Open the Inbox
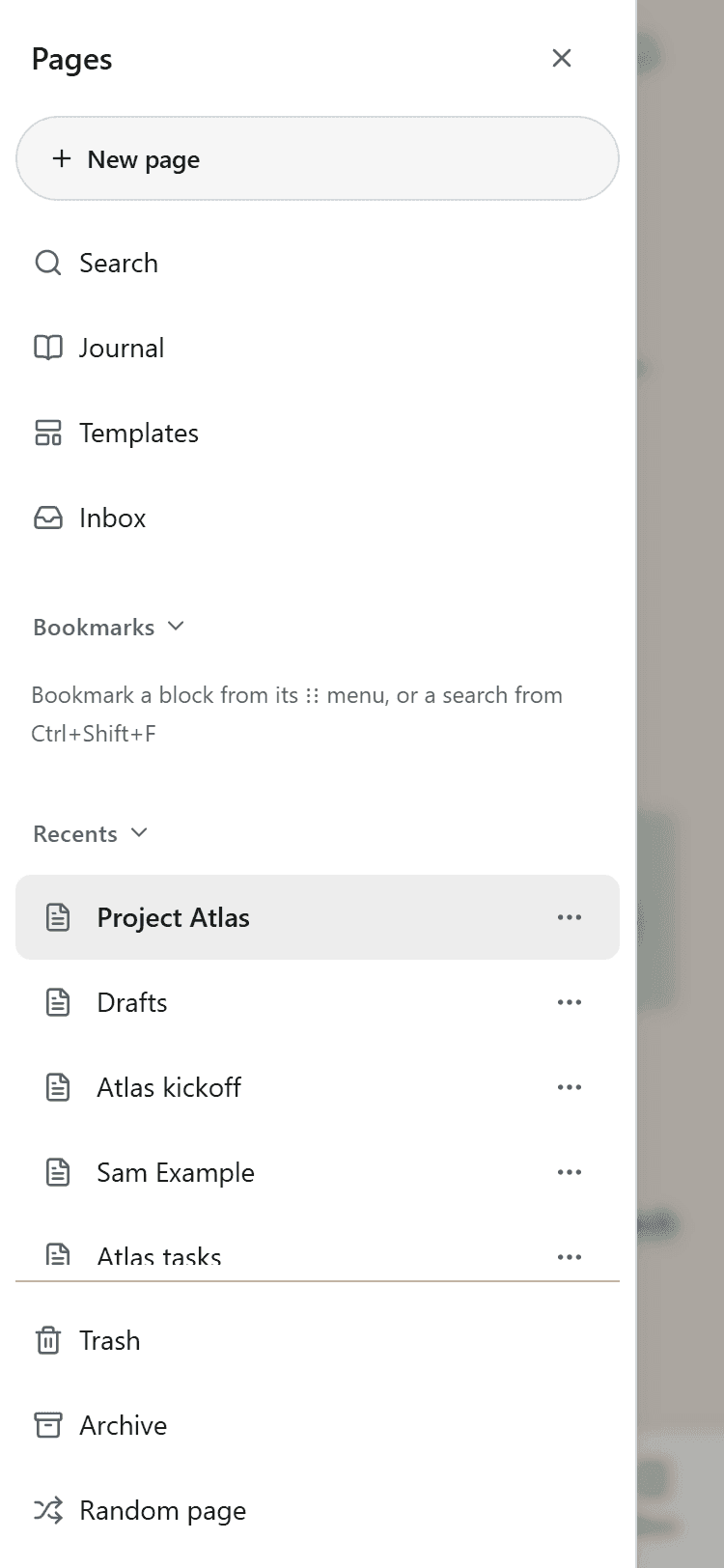Image resolution: width=724 pixels, height=1568 pixels. coord(318,518)
